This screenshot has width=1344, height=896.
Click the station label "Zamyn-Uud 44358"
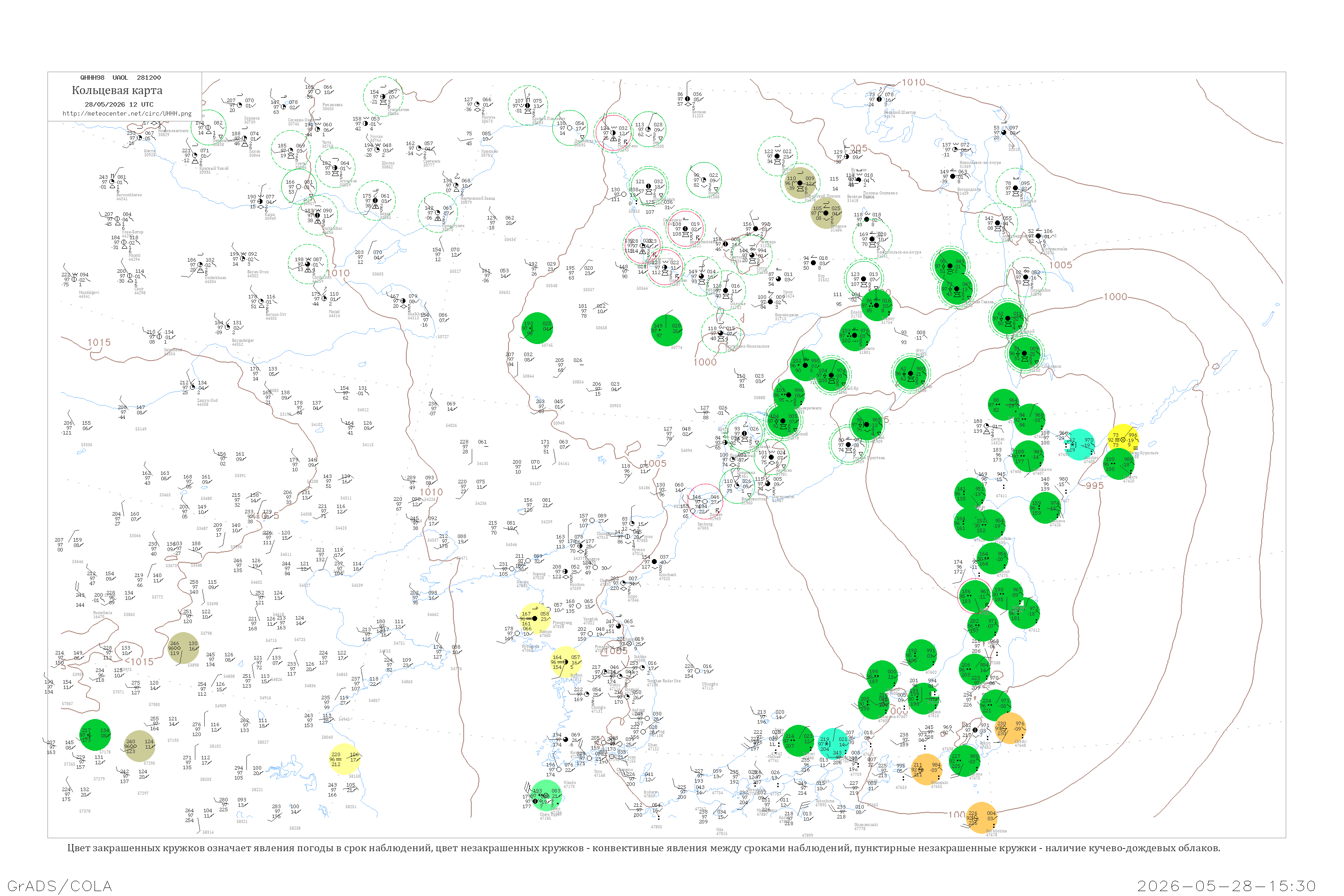[x=207, y=402]
